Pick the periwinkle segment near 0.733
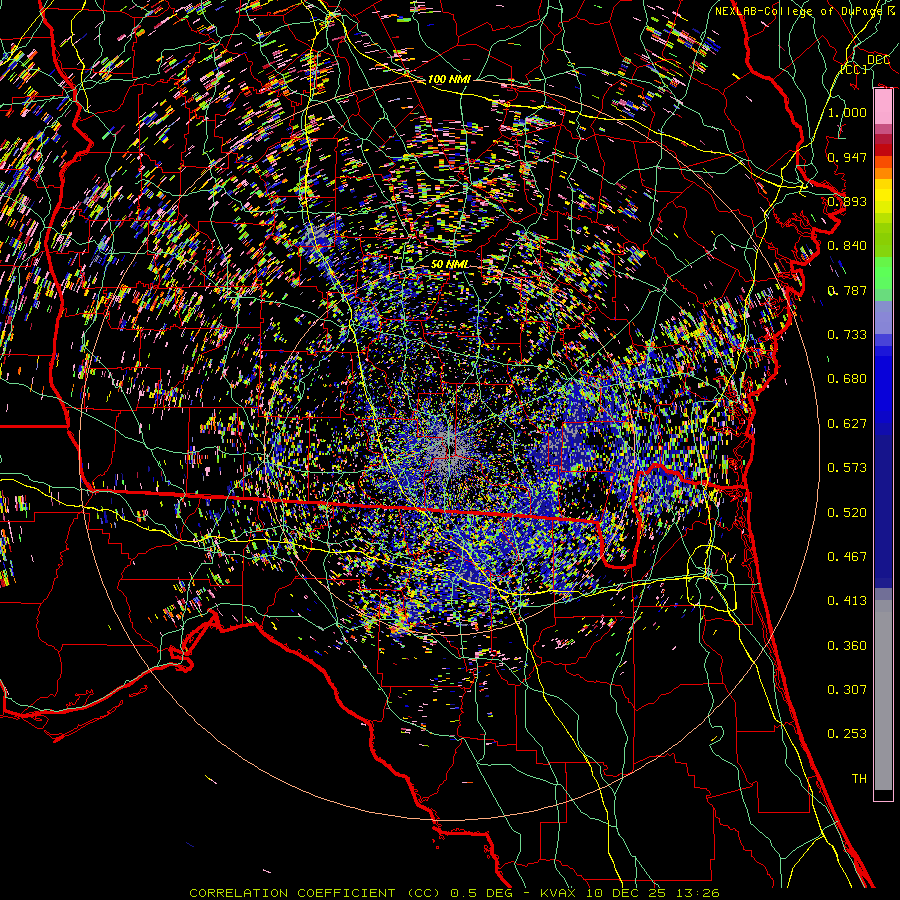Viewport: 900px width, 900px height. pyautogui.click(x=883, y=318)
